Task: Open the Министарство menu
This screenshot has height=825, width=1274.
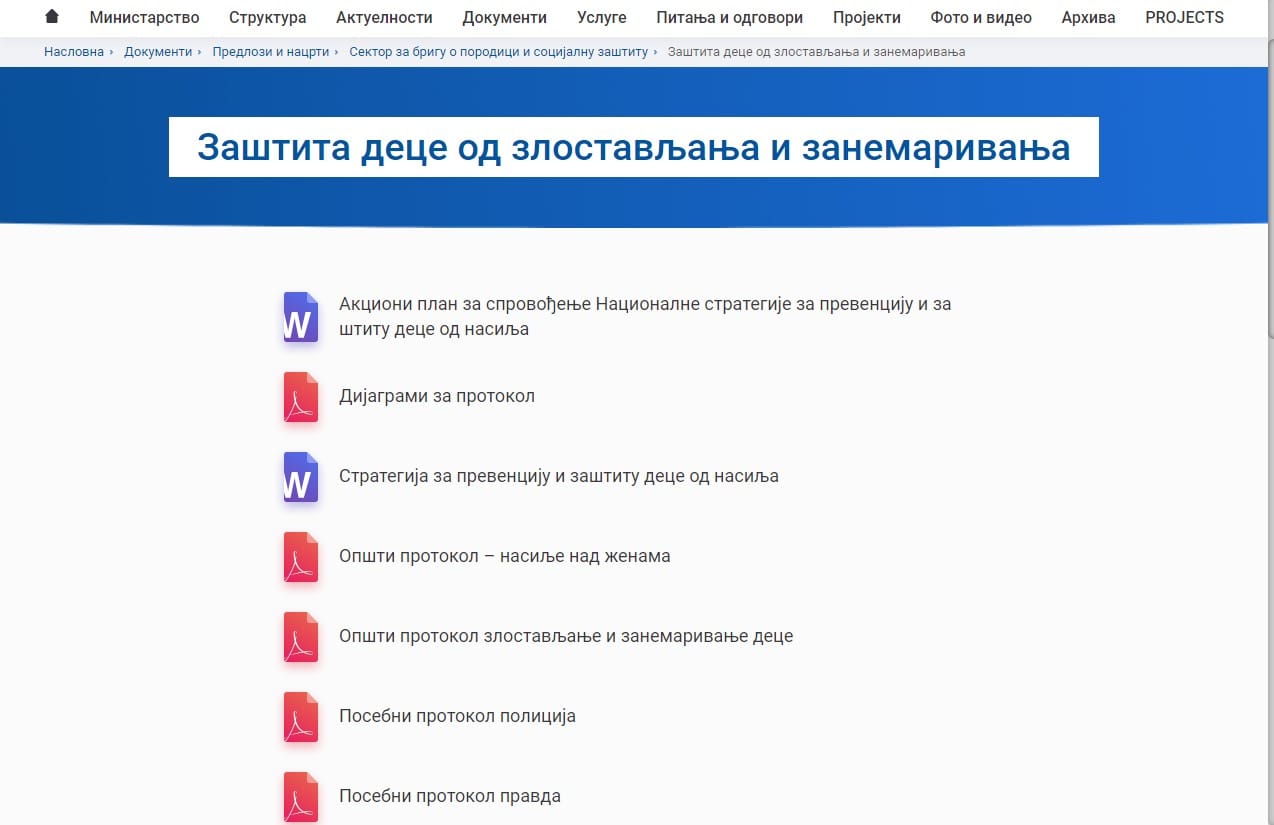Action: point(144,17)
